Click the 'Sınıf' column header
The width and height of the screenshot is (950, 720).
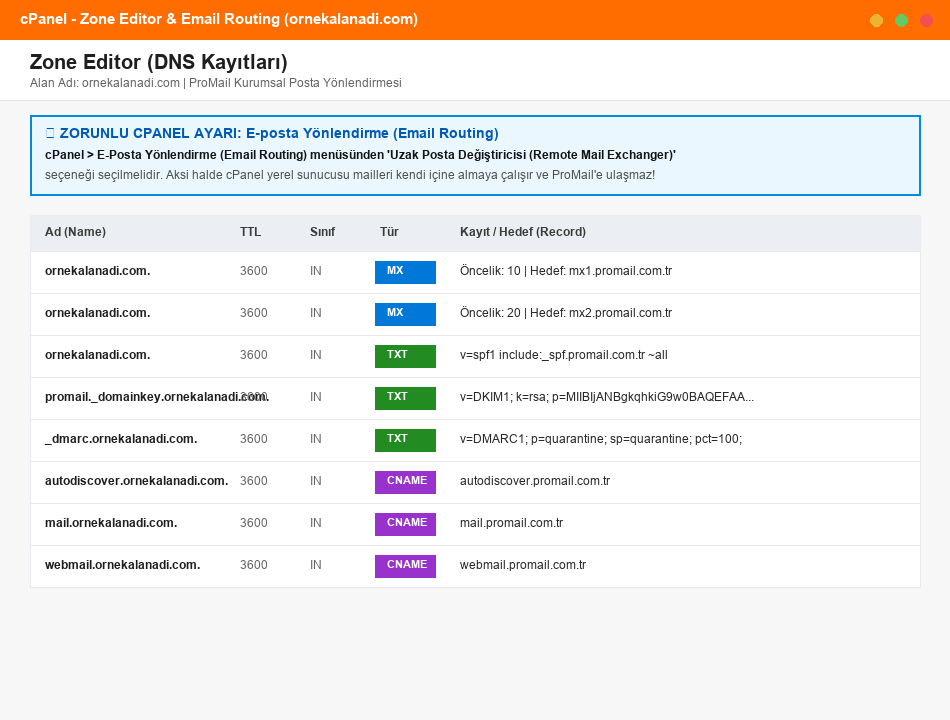coord(322,232)
